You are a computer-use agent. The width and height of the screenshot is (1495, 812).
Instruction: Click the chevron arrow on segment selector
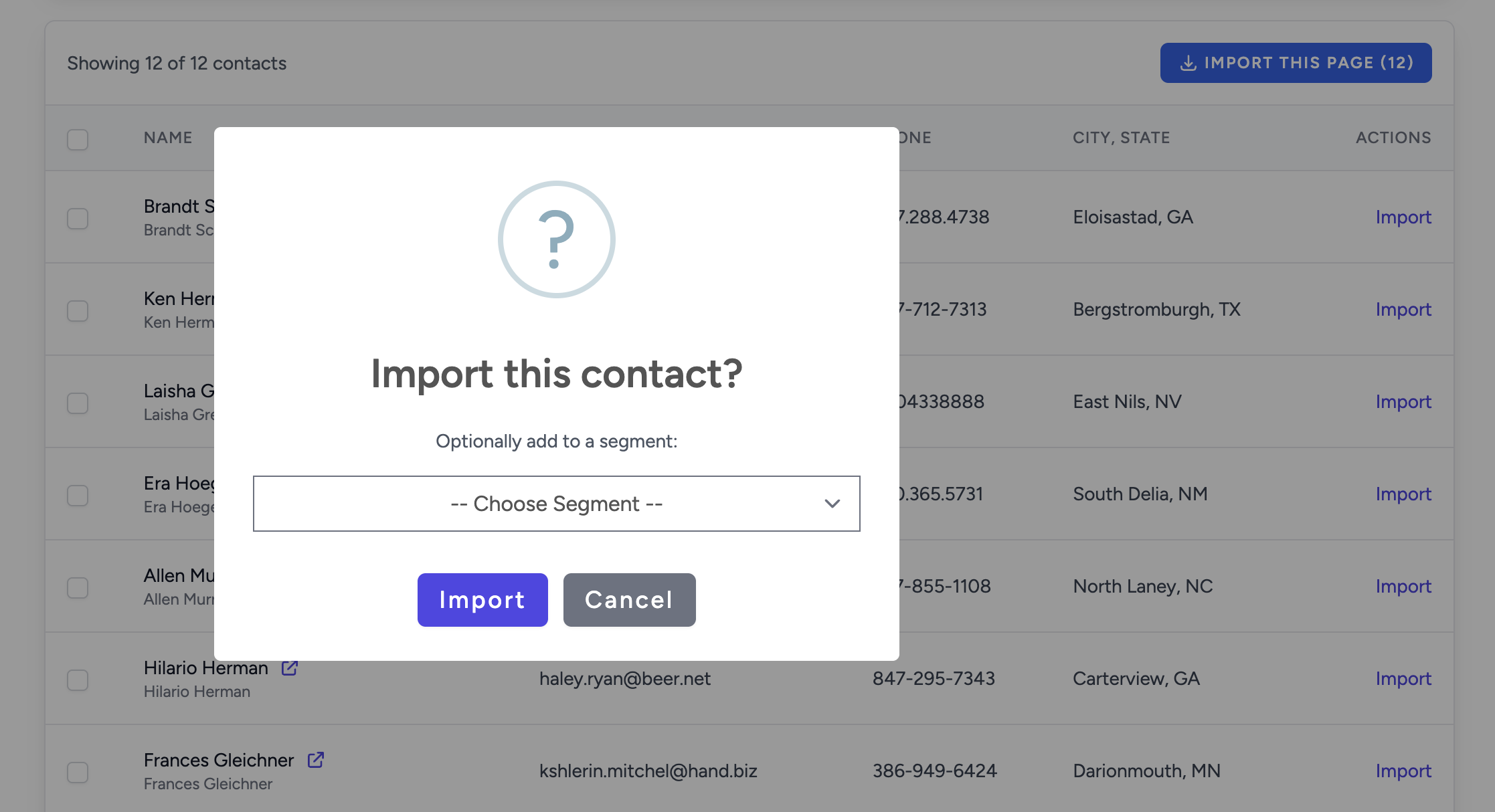[x=832, y=504]
